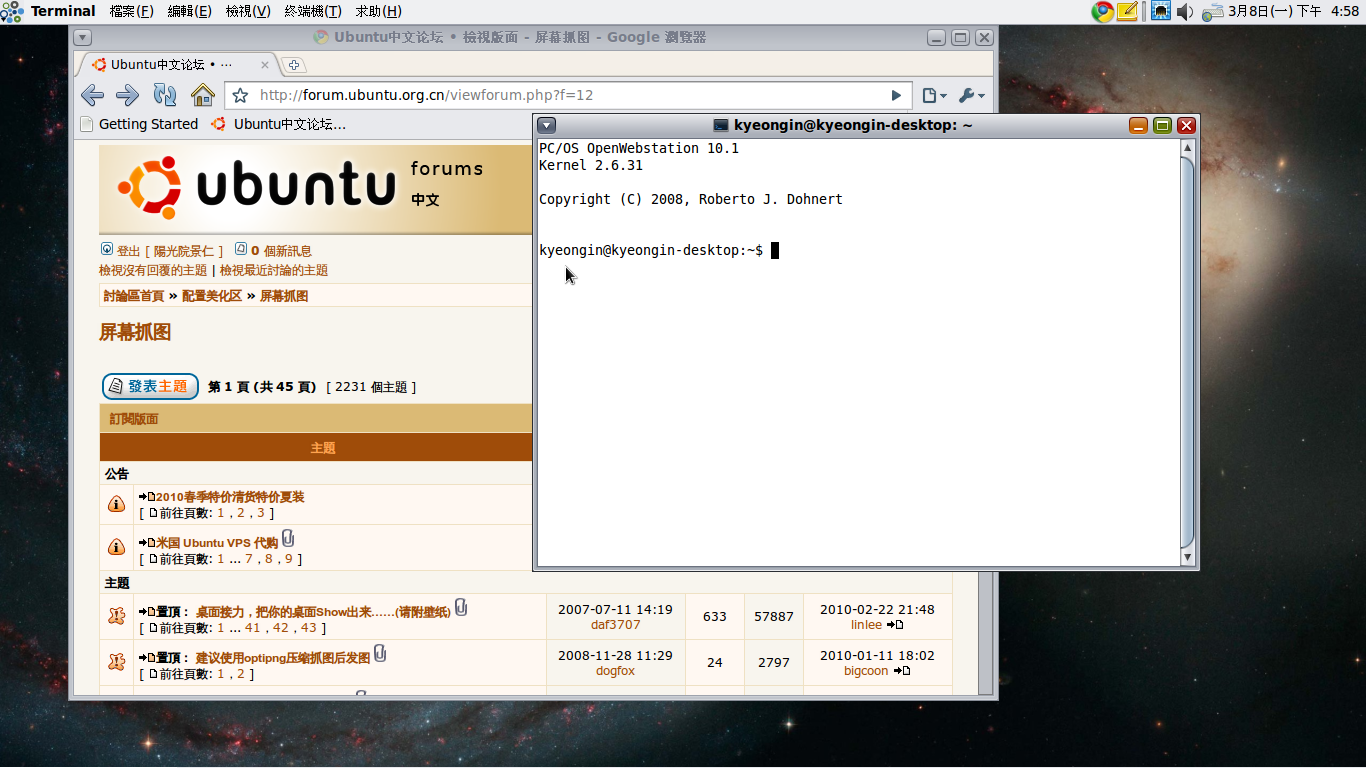The image size is (1366, 768).
Task: Open the 米国 Ubuntu VPS 代购 topic
Action: click(x=217, y=543)
